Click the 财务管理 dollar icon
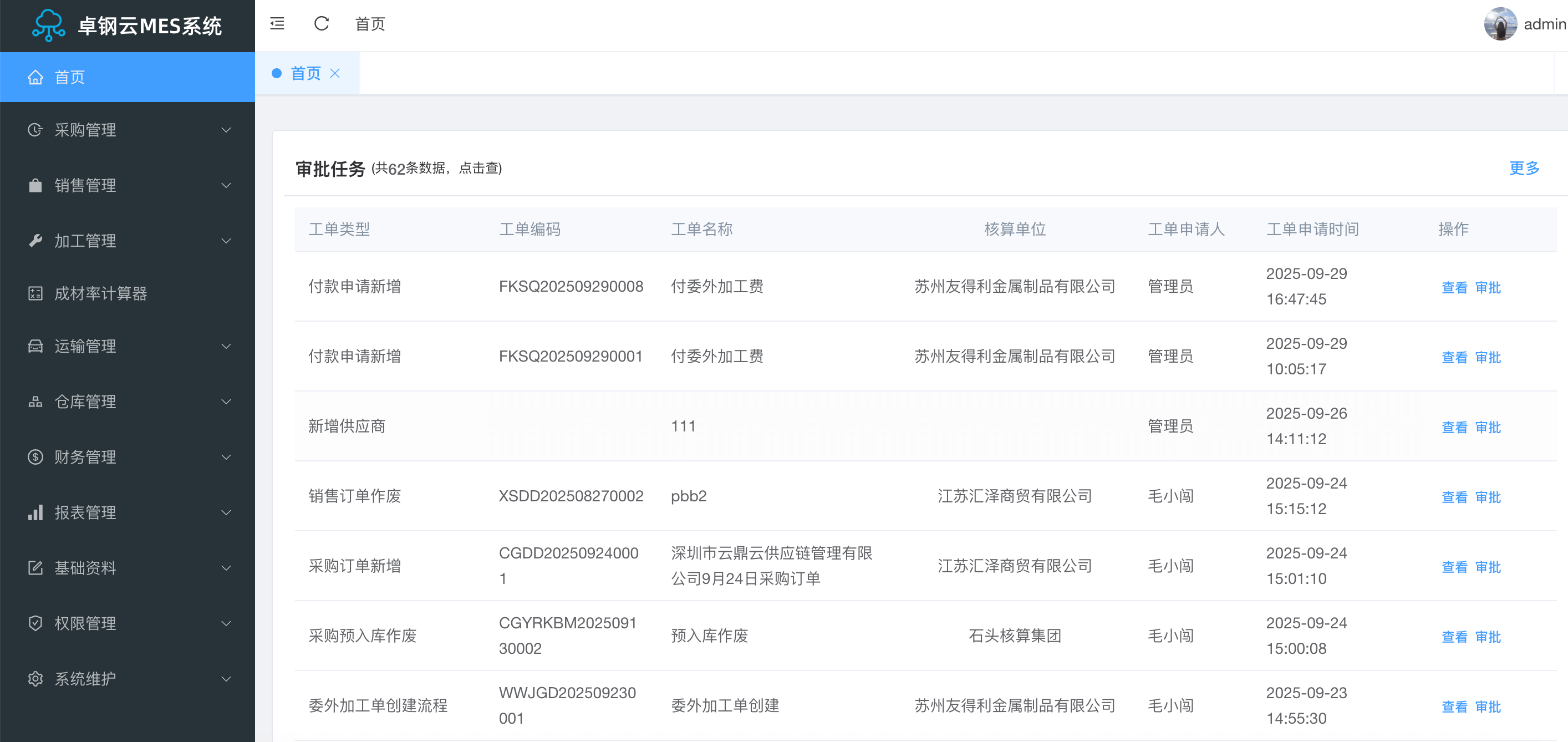This screenshot has width=1568, height=742. coord(35,456)
